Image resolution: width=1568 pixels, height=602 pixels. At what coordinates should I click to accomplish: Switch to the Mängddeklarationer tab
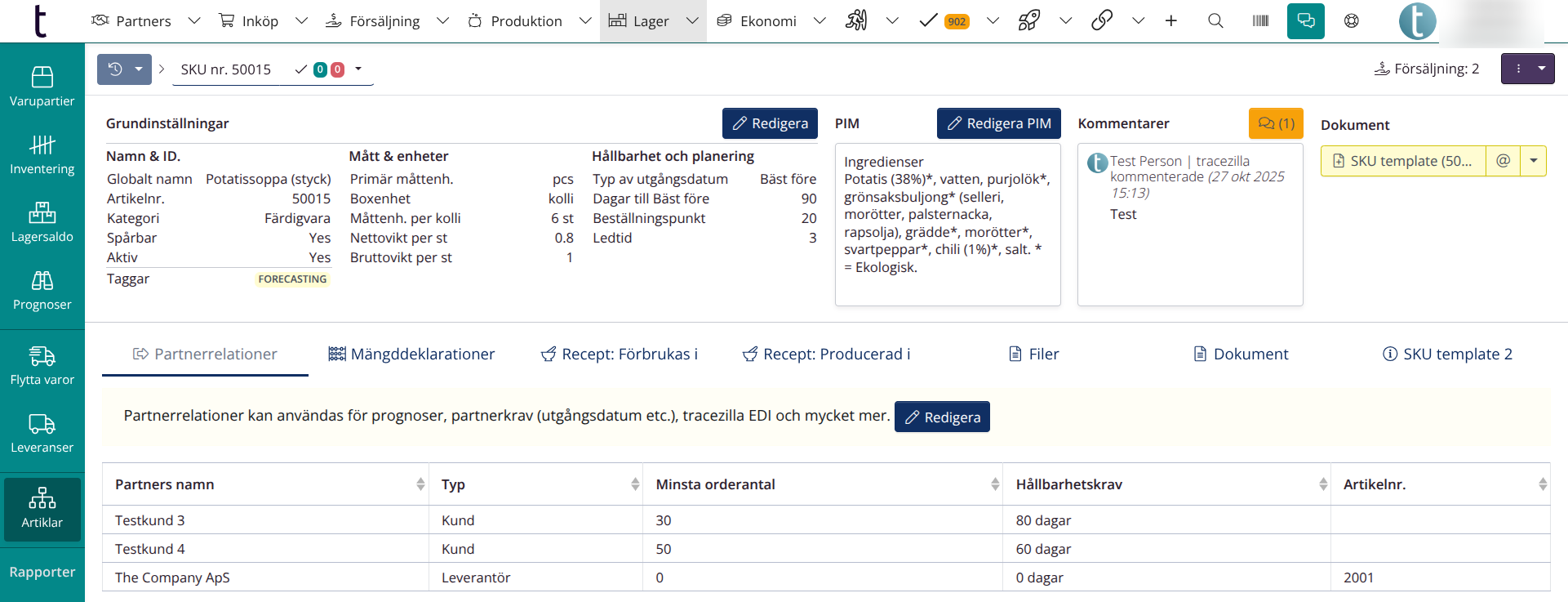(411, 354)
